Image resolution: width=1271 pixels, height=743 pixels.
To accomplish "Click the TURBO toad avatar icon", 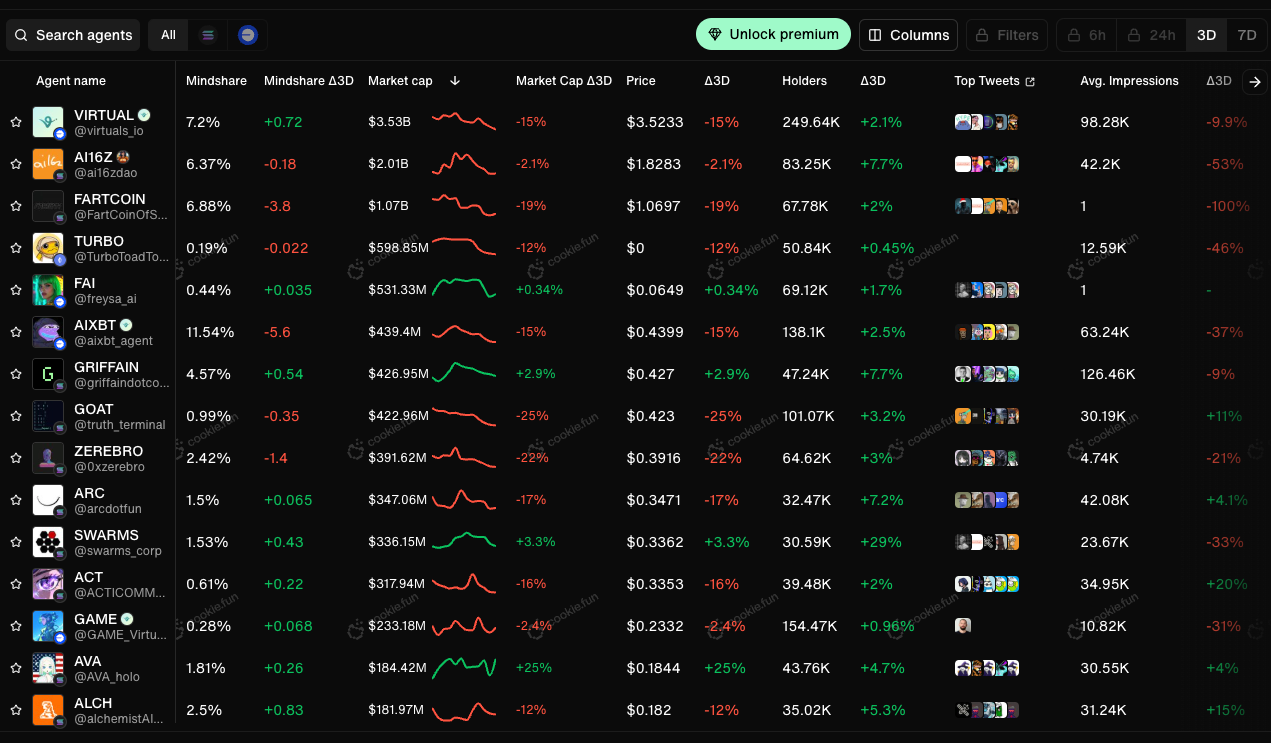I will [48, 248].
